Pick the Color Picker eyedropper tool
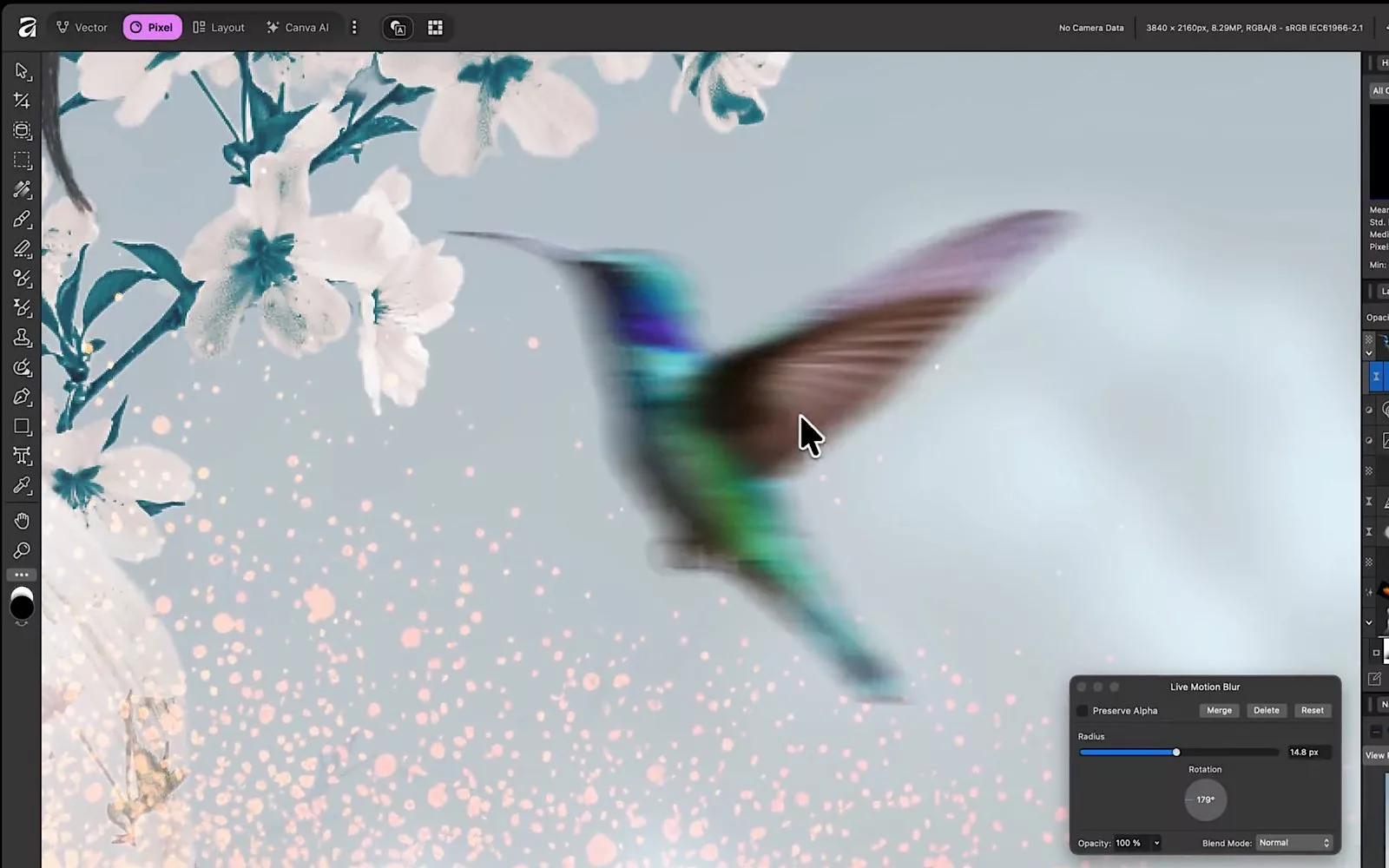The image size is (1389, 868). click(x=23, y=485)
